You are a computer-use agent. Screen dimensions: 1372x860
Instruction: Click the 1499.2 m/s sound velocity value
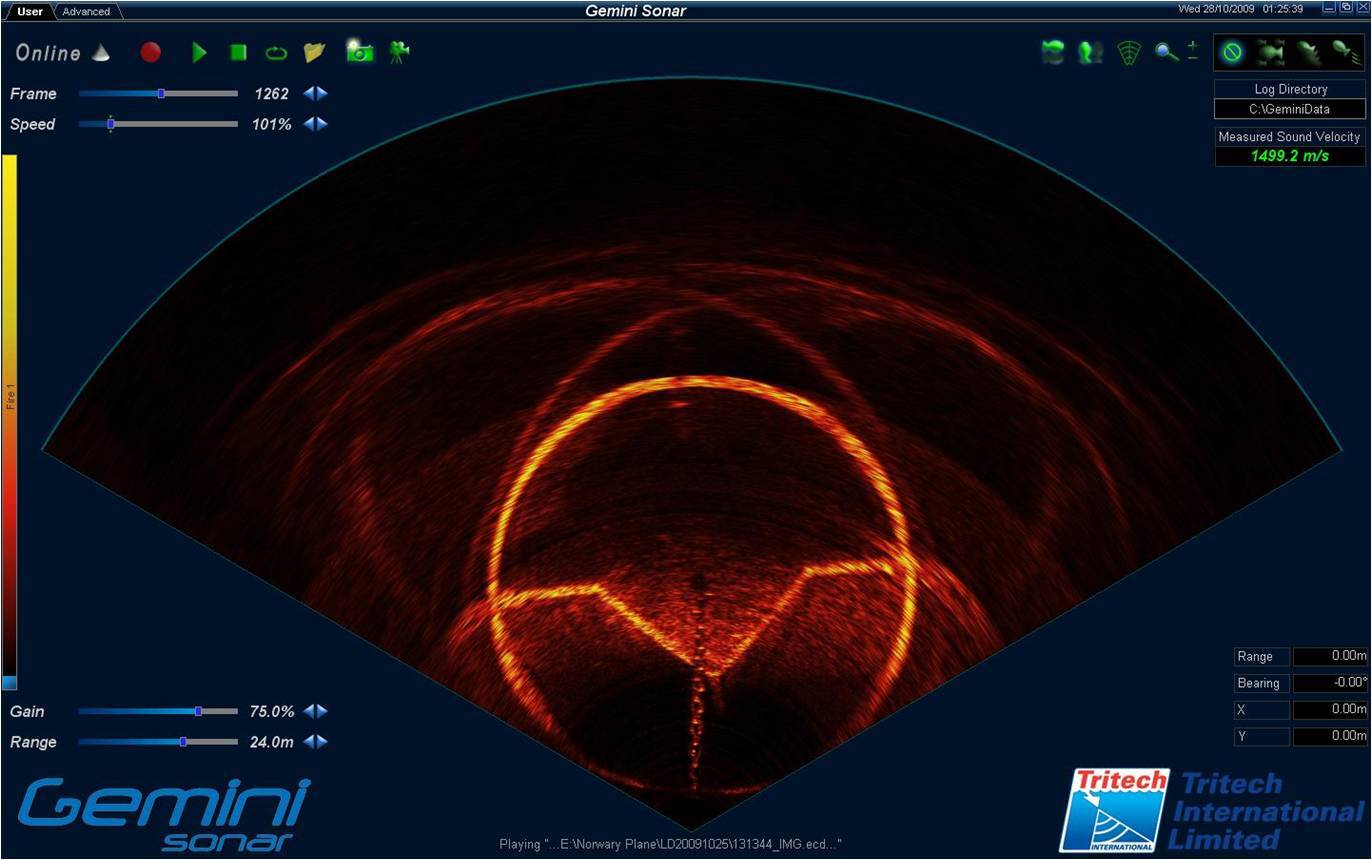1290,156
